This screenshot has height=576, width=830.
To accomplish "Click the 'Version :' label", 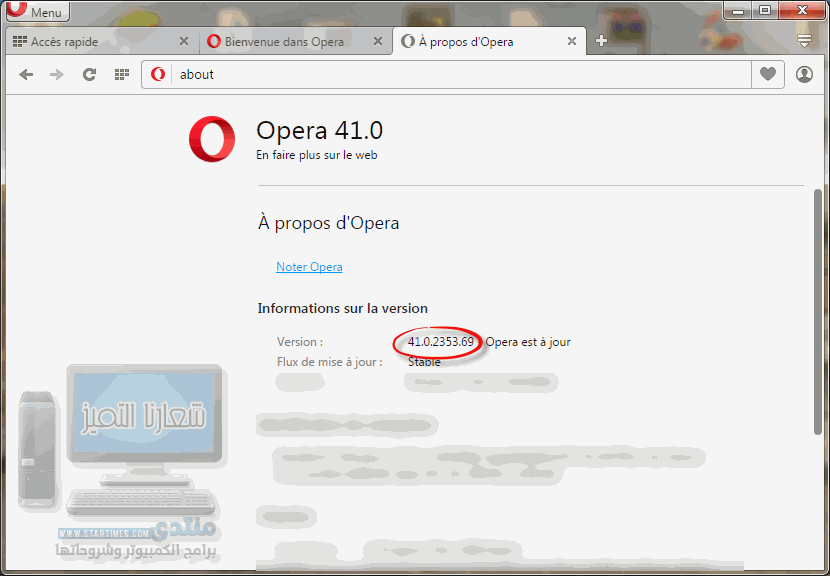I will (x=300, y=342).
